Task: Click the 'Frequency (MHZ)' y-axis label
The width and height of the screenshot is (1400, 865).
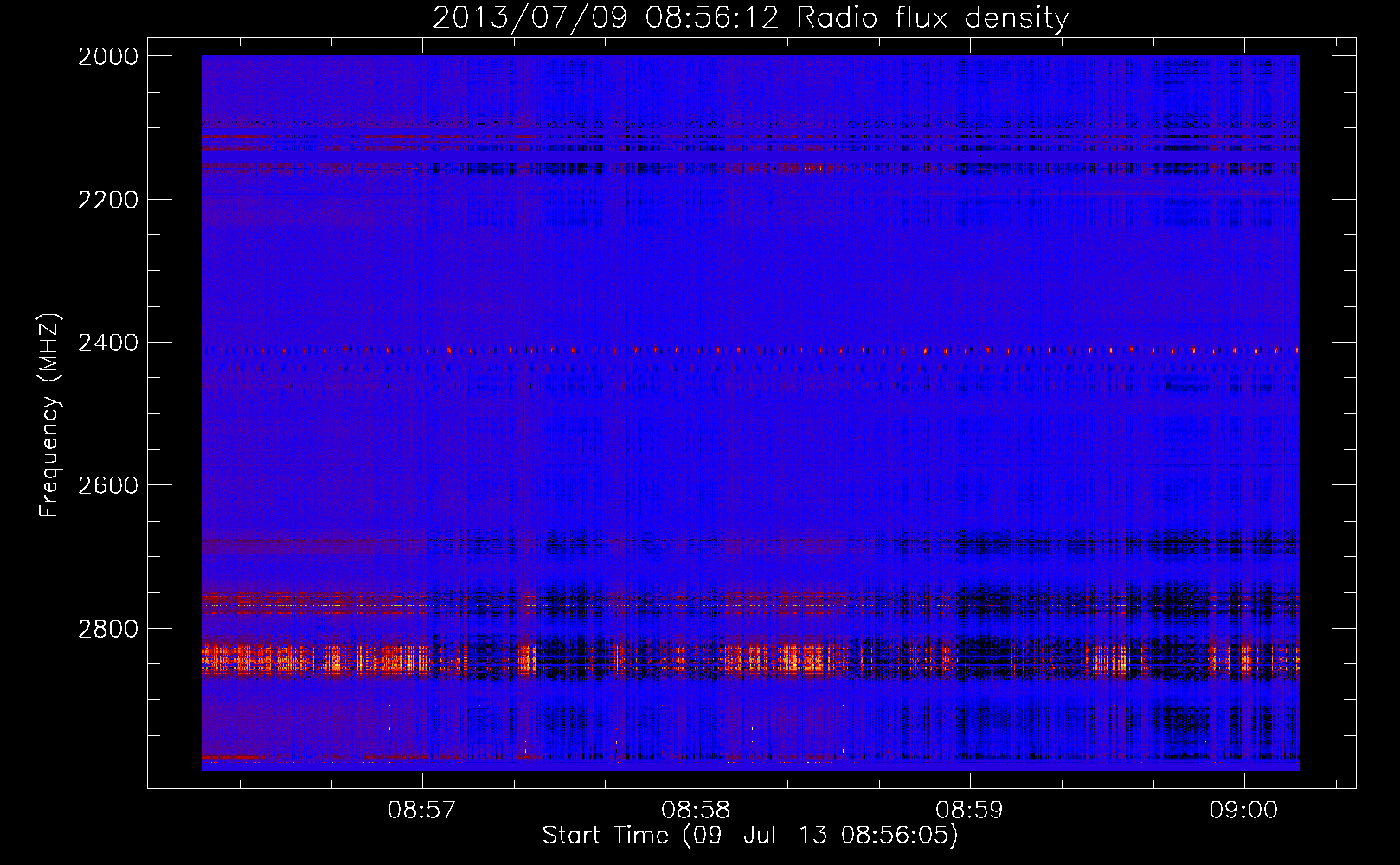Action: coord(49,414)
